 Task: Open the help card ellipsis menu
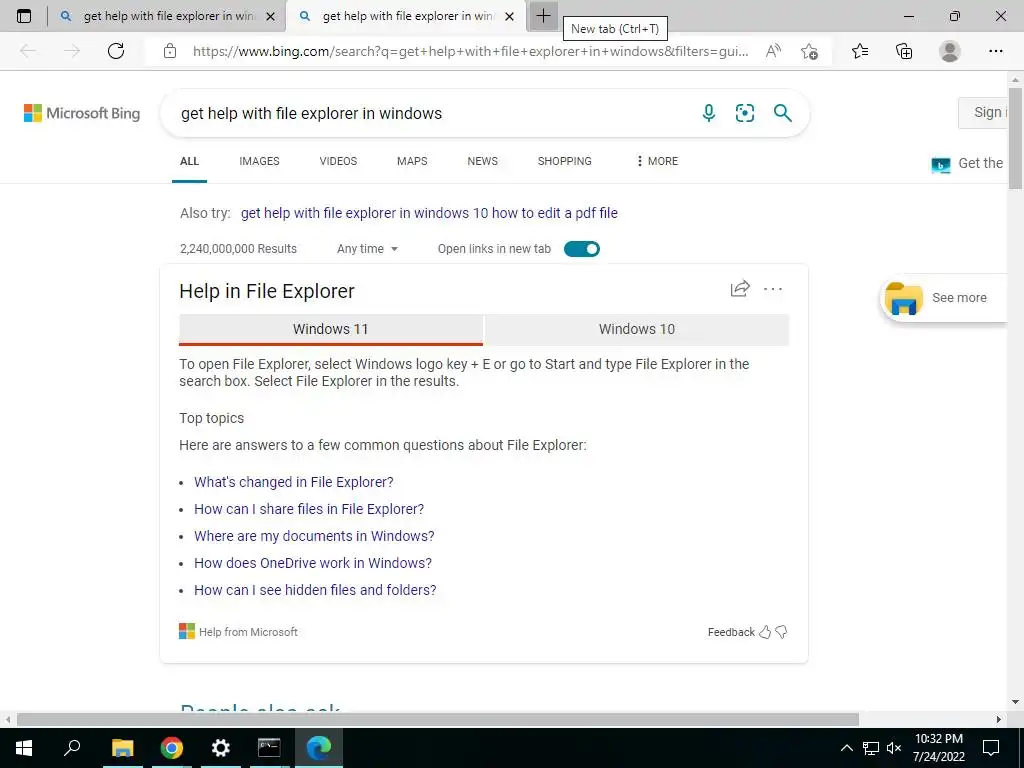pyautogui.click(x=773, y=289)
